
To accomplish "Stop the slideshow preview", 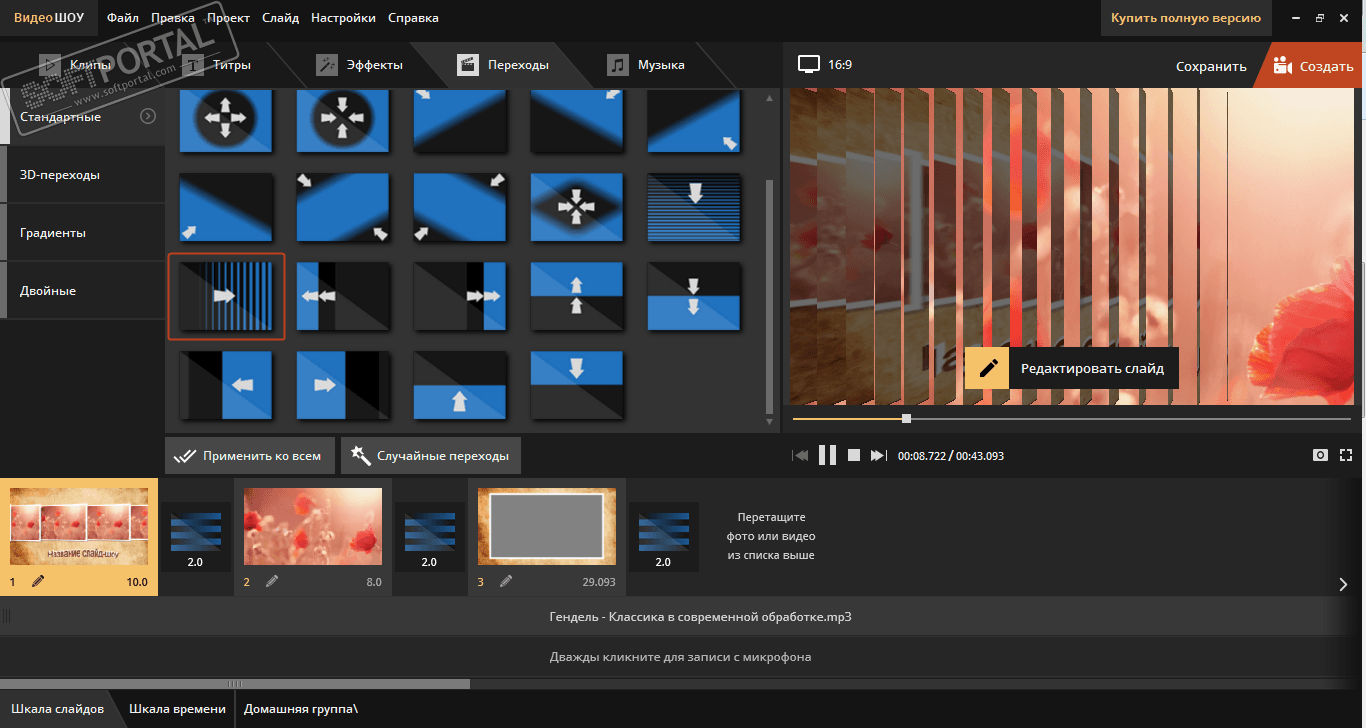I will [x=854, y=455].
